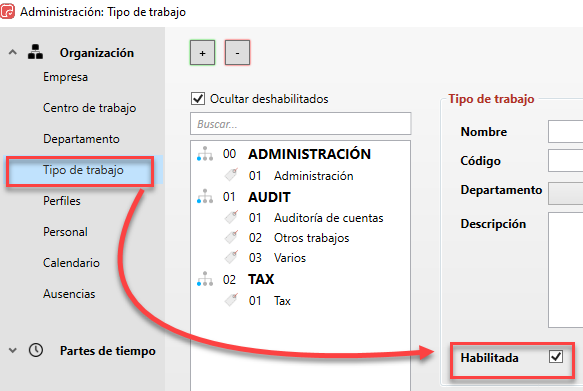Click the tag icon next to Varios
The image size is (583, 391).
tap(231, 258)
